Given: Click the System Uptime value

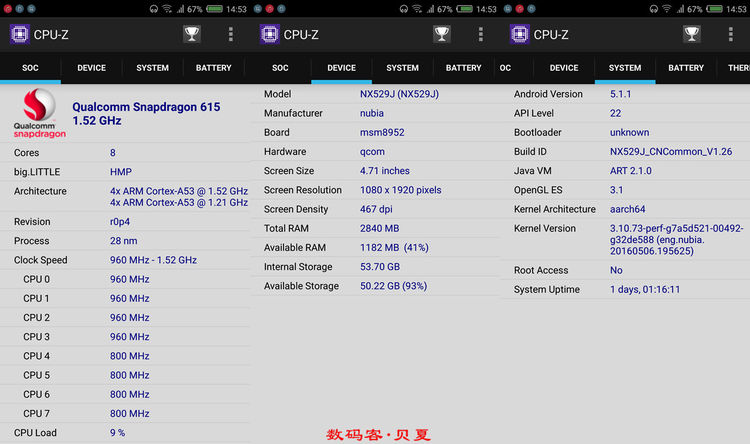Looking at the screenshot, I should click(x=645, y=289).
